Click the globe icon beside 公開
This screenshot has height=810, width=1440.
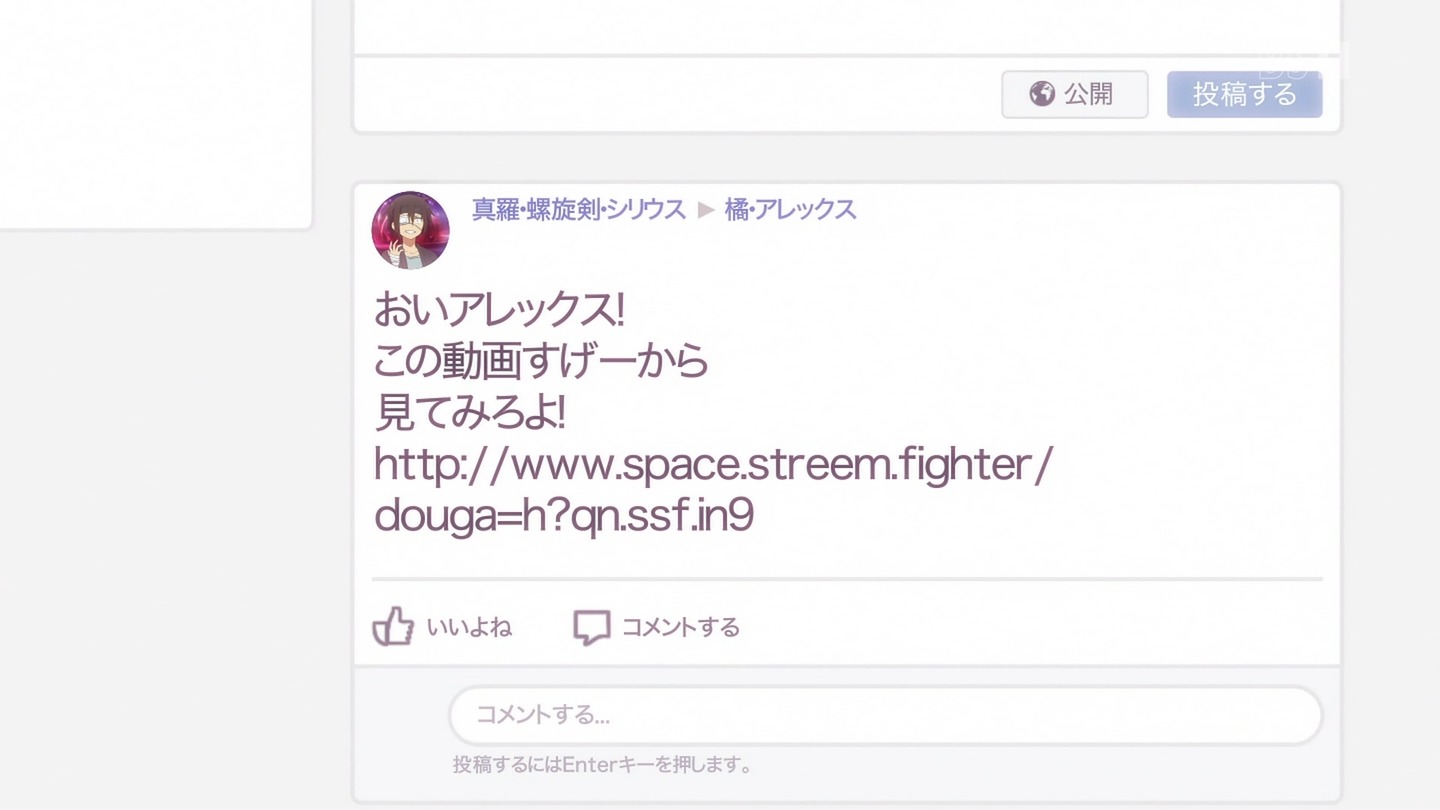1042,94
